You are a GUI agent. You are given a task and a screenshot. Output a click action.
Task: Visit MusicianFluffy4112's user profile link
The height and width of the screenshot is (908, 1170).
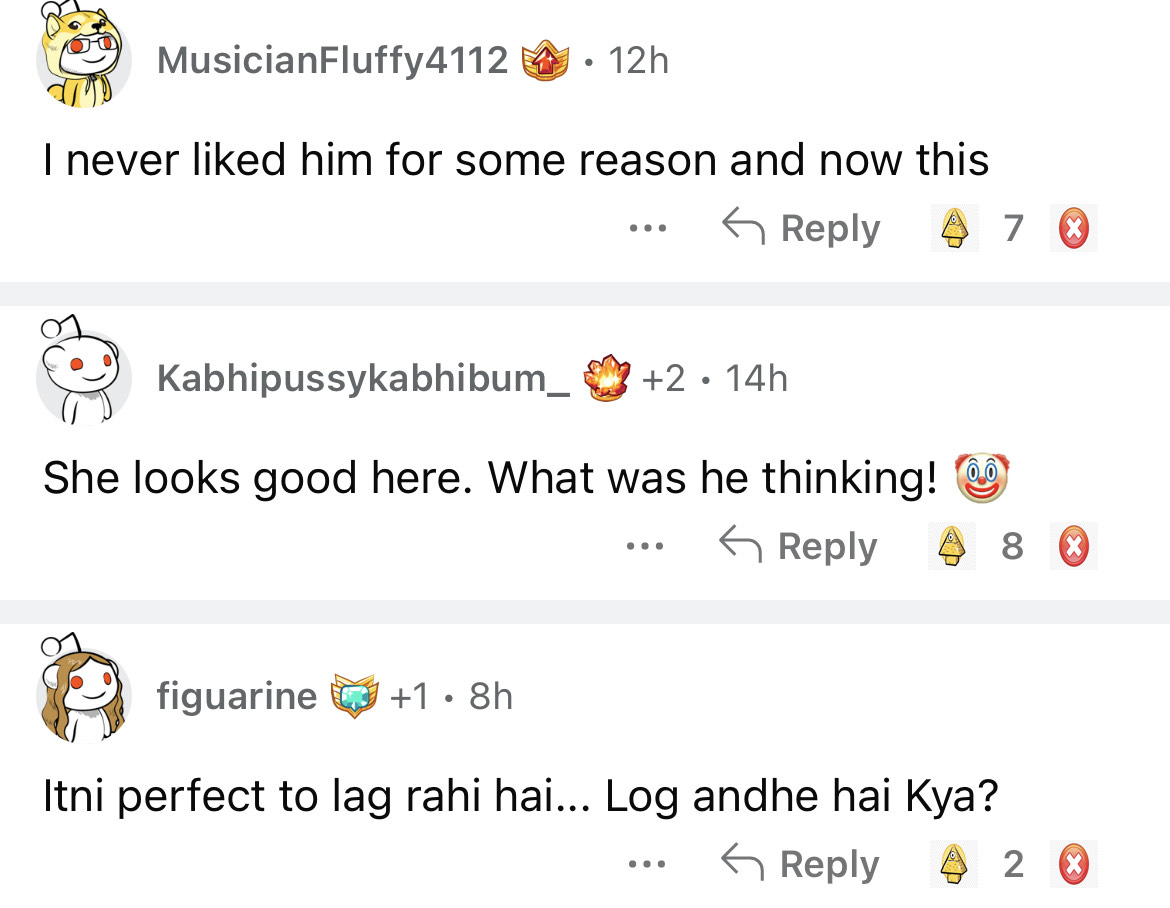[x=332, y=61]
